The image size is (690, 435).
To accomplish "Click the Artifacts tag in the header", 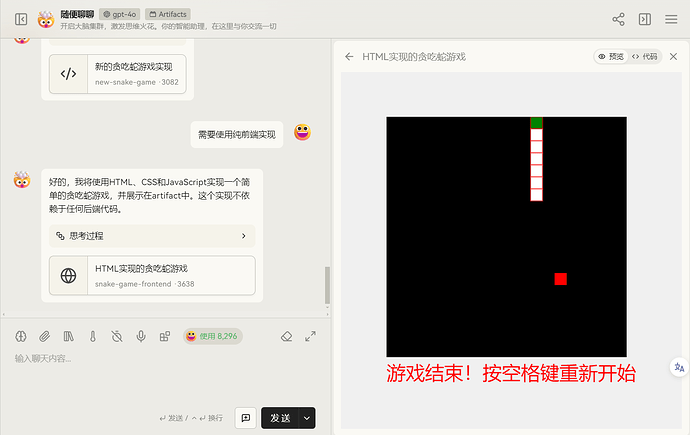I will pos(168,14).
